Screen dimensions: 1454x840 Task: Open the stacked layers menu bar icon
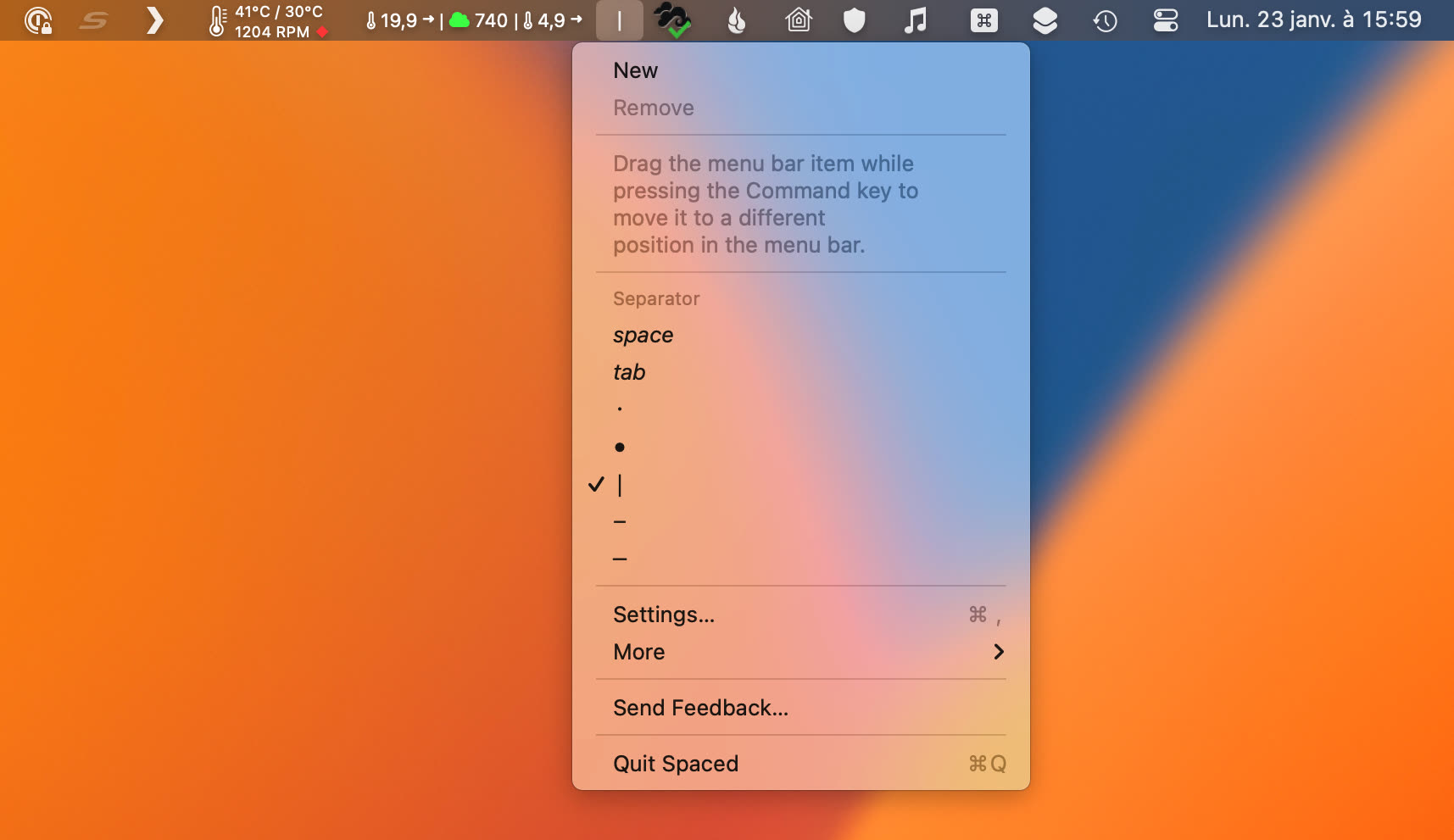tap(1045, 20)
